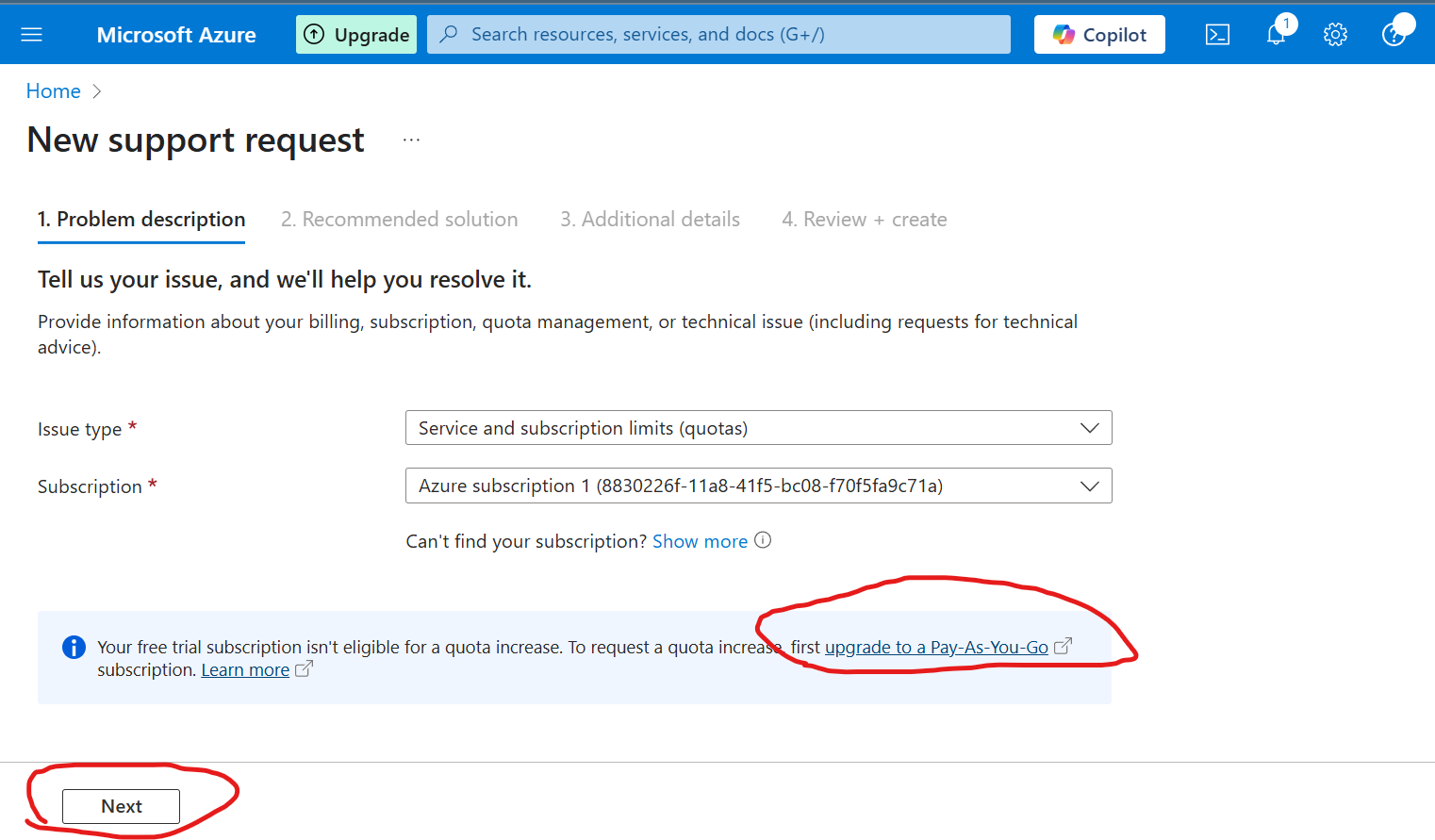Select the Recommended solution tab

[400, 220]
